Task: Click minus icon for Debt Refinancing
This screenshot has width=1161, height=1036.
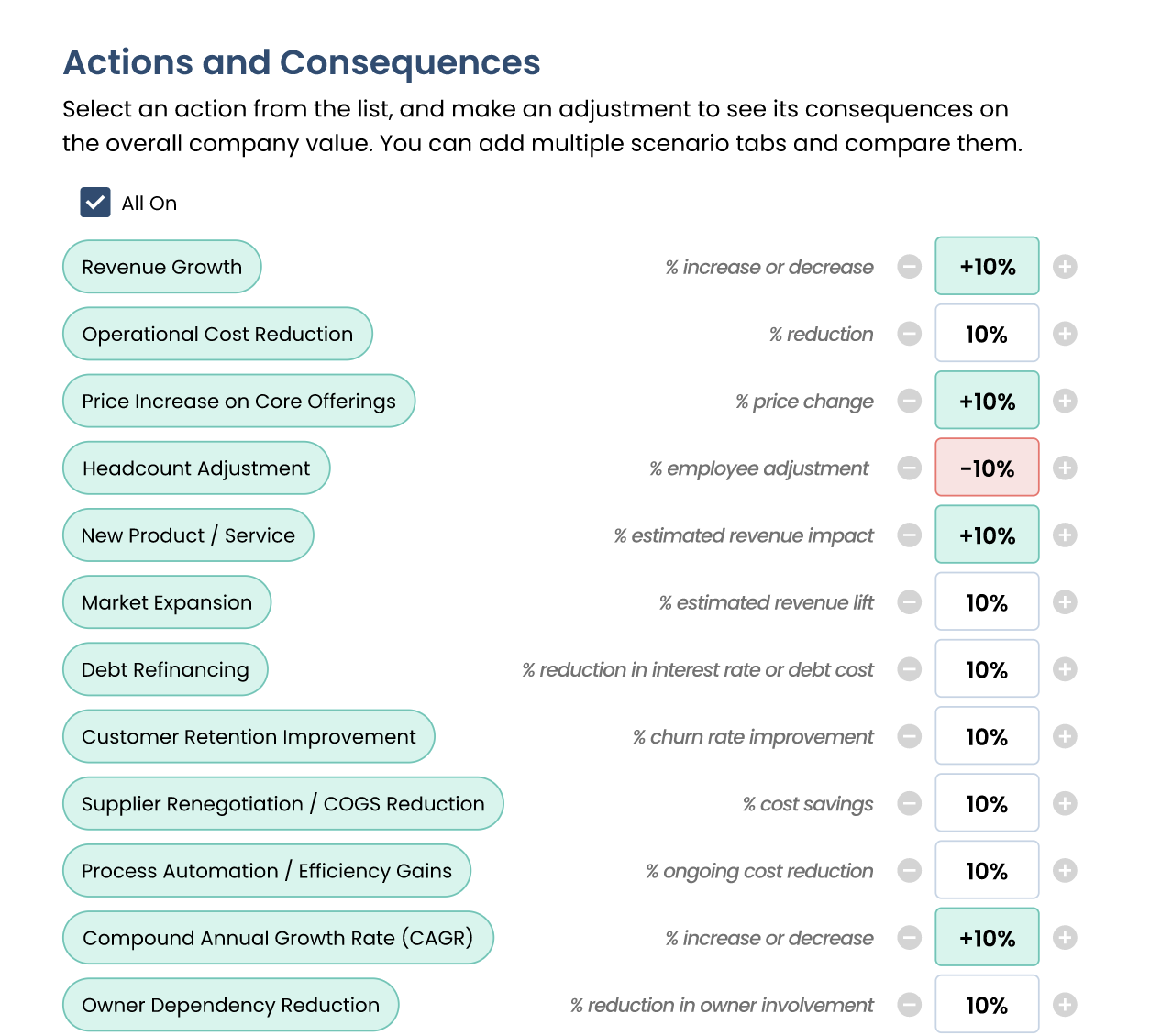Action: tap(910, 669)
